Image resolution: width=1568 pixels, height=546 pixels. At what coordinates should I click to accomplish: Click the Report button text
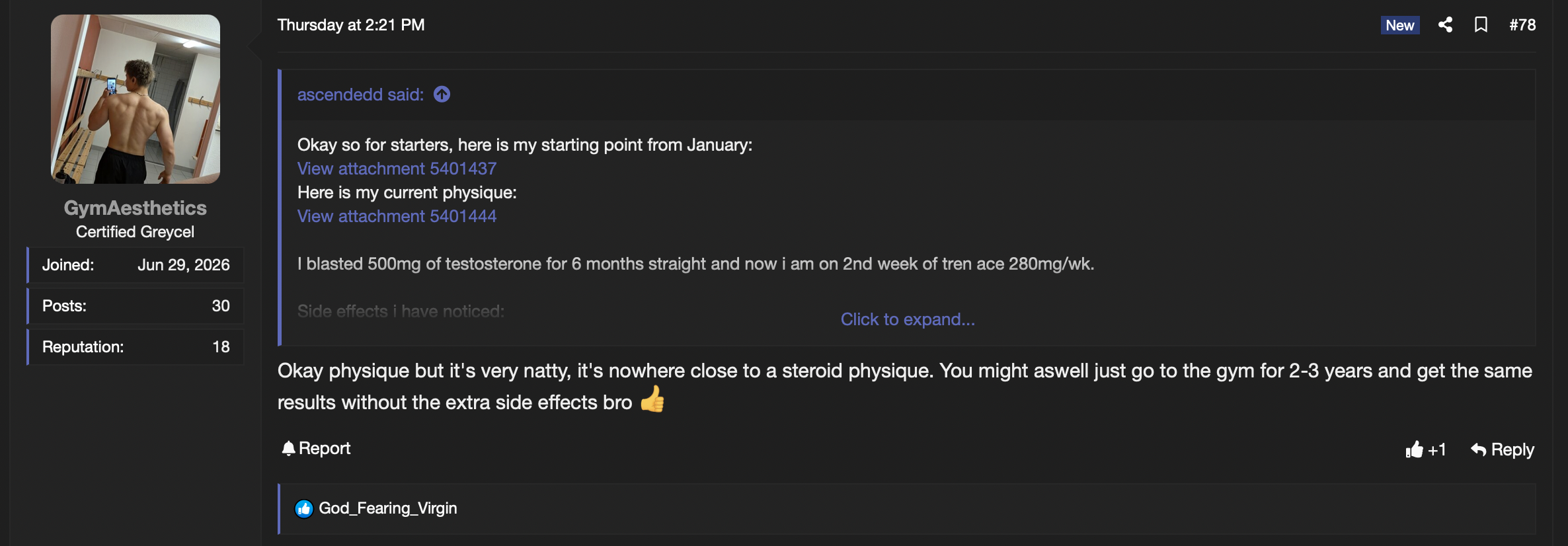point(325,448)
